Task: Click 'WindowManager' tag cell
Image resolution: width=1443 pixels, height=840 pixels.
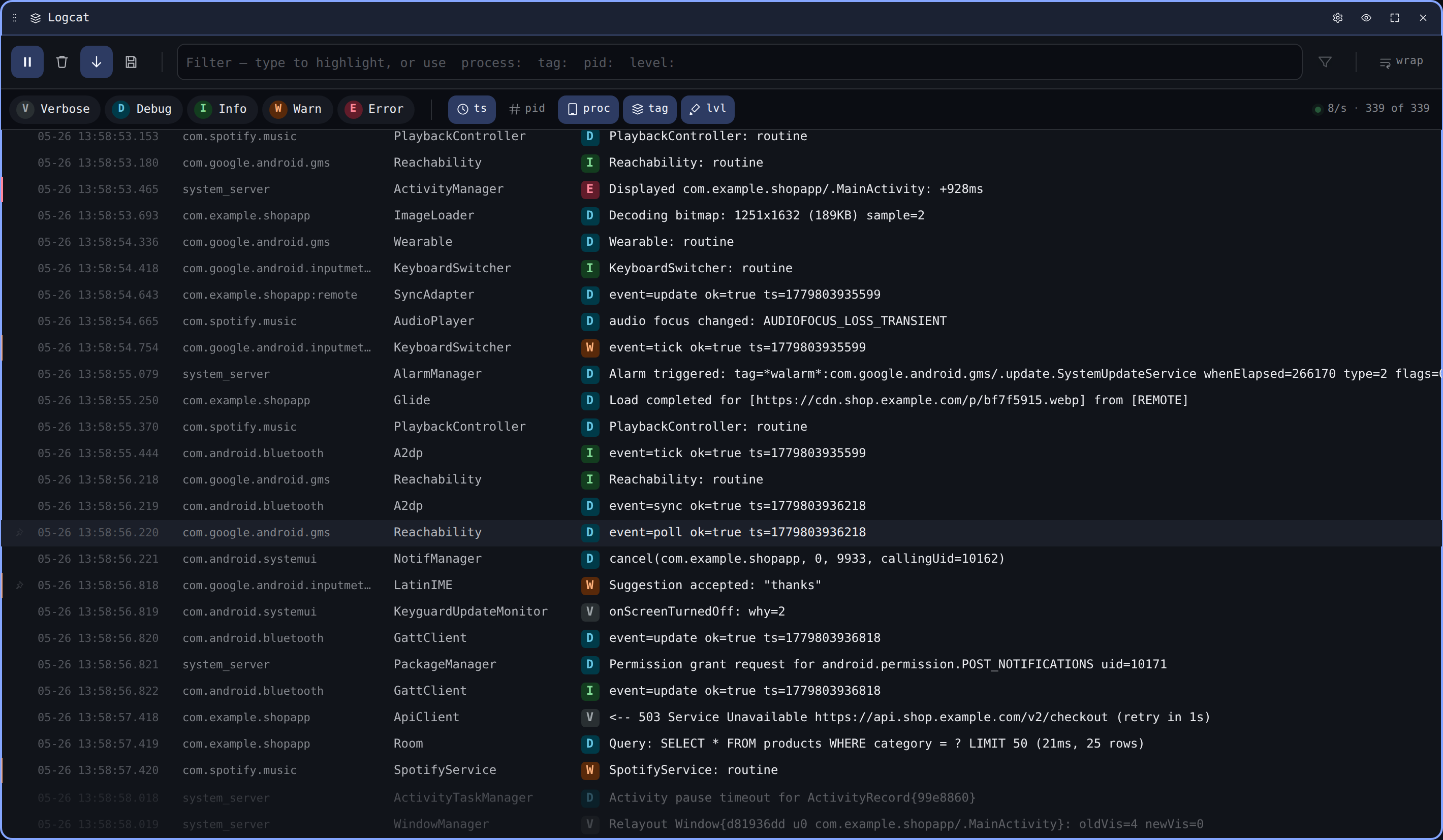Action: 442,824
